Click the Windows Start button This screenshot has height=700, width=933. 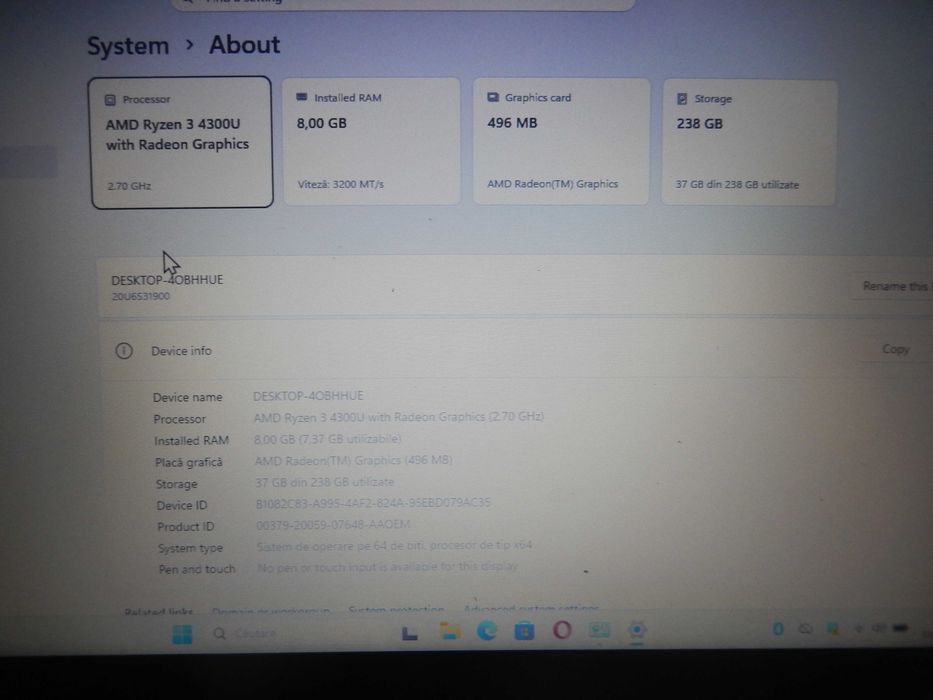pos(182,634)
